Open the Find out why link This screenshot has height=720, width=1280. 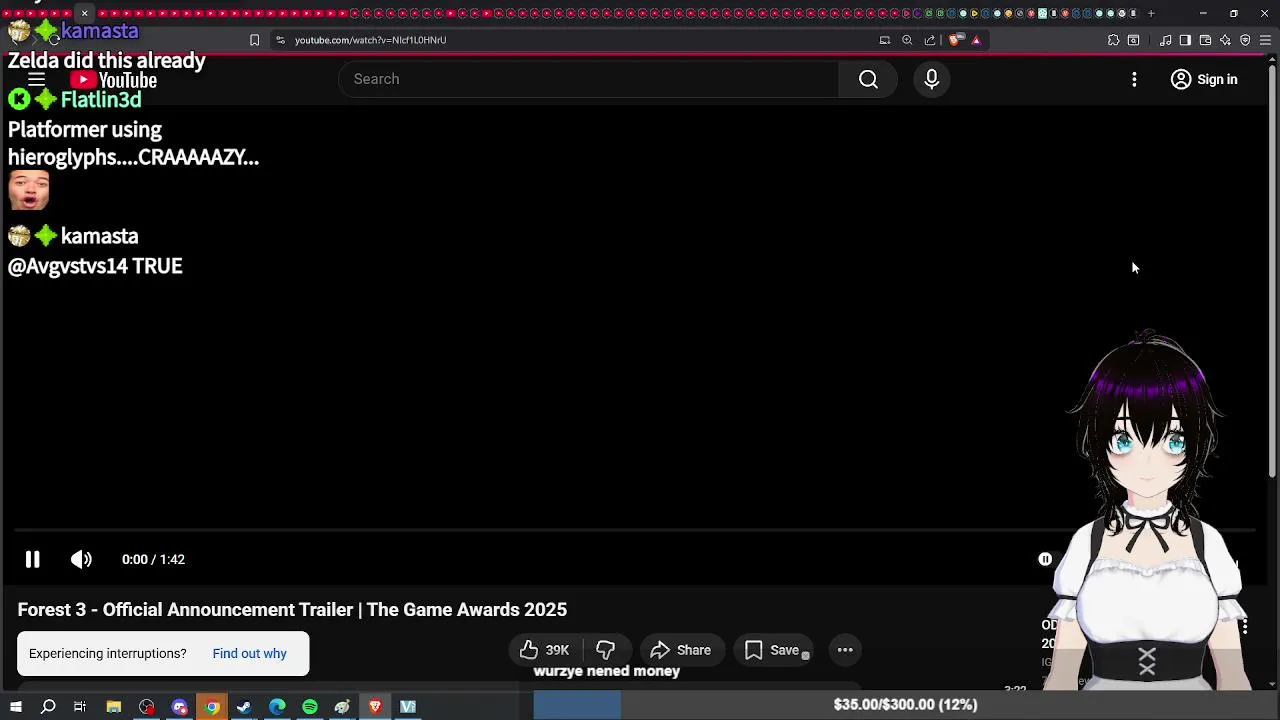(x=249, y=653)
